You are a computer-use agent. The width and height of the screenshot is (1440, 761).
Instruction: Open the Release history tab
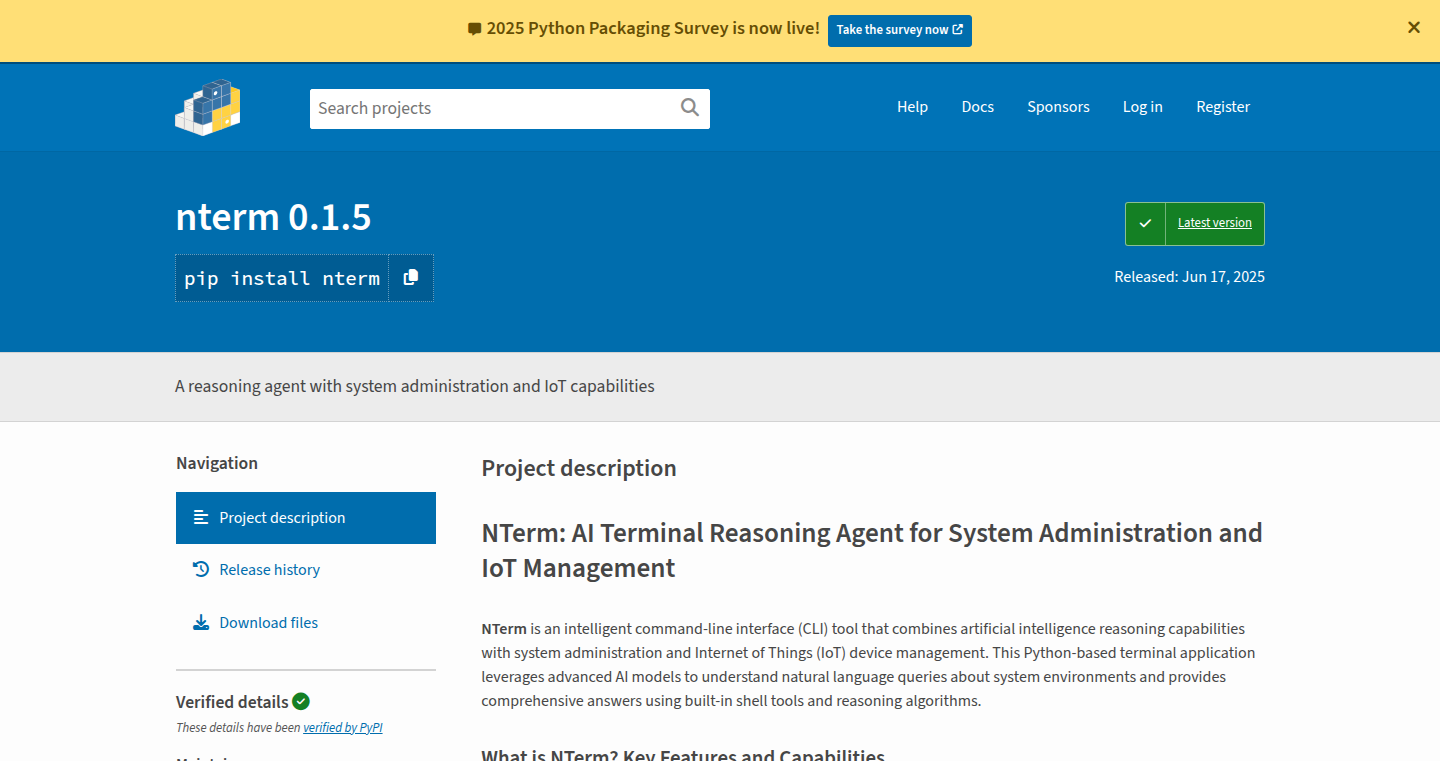coord(306,570)
